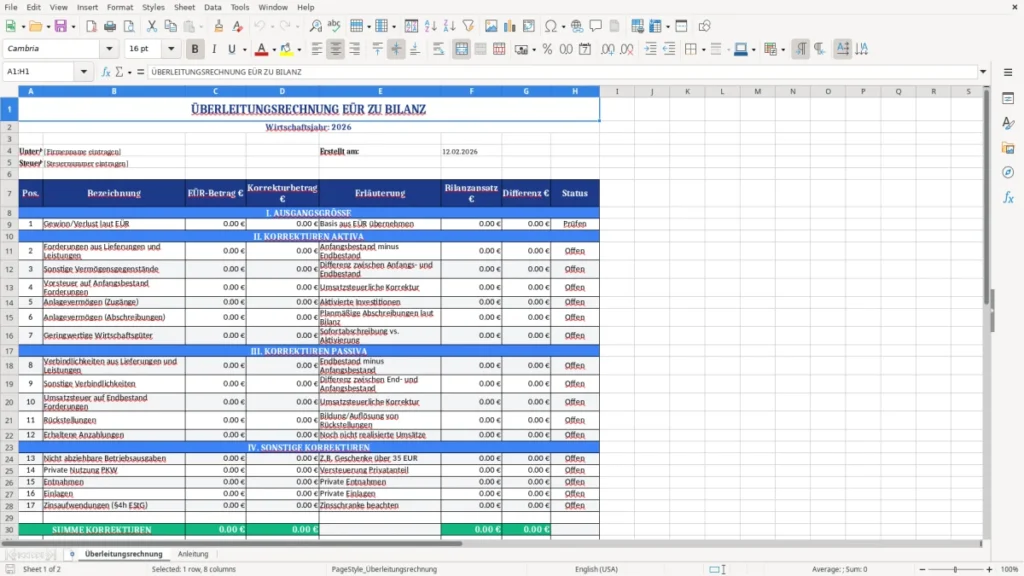
Task: Toggle Underline formatting
Action: [x=231, y=49]
